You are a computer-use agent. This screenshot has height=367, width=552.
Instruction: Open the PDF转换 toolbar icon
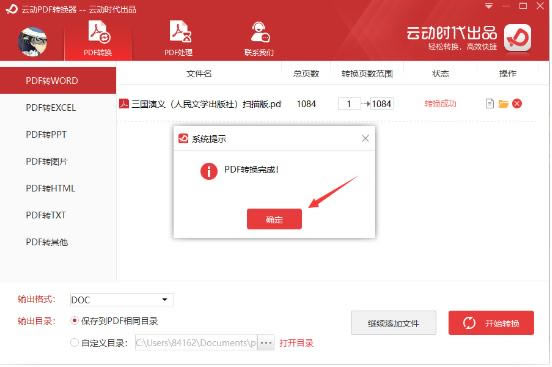coord(98,38)
